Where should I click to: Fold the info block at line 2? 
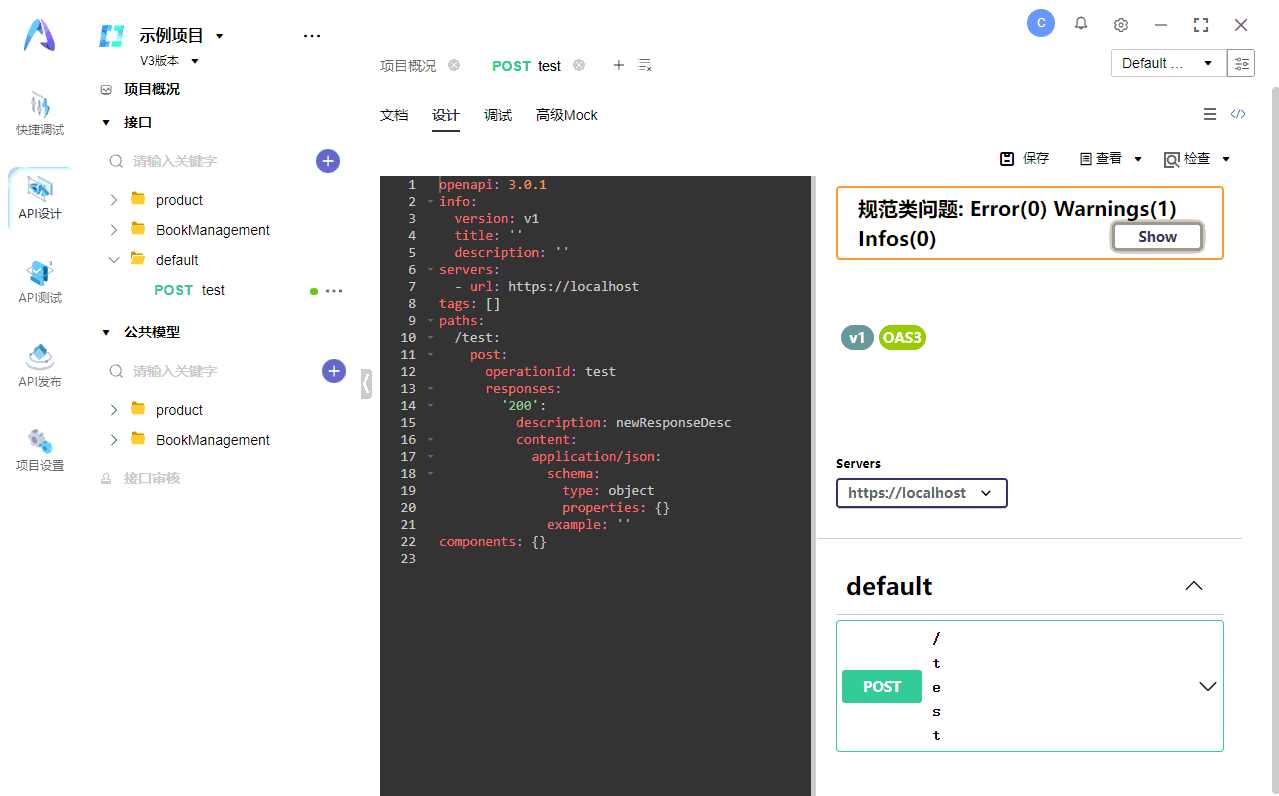(x=430, y=202)
